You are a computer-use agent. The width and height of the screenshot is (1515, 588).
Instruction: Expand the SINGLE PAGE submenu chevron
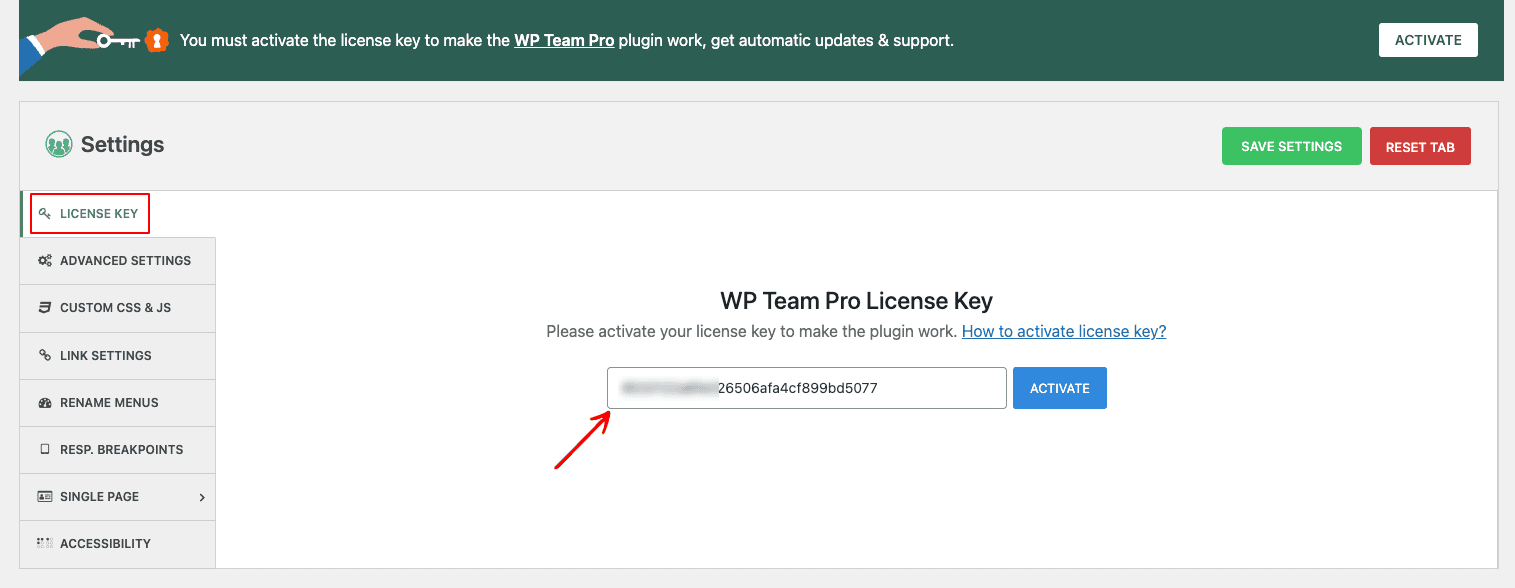tap(202, 497)
